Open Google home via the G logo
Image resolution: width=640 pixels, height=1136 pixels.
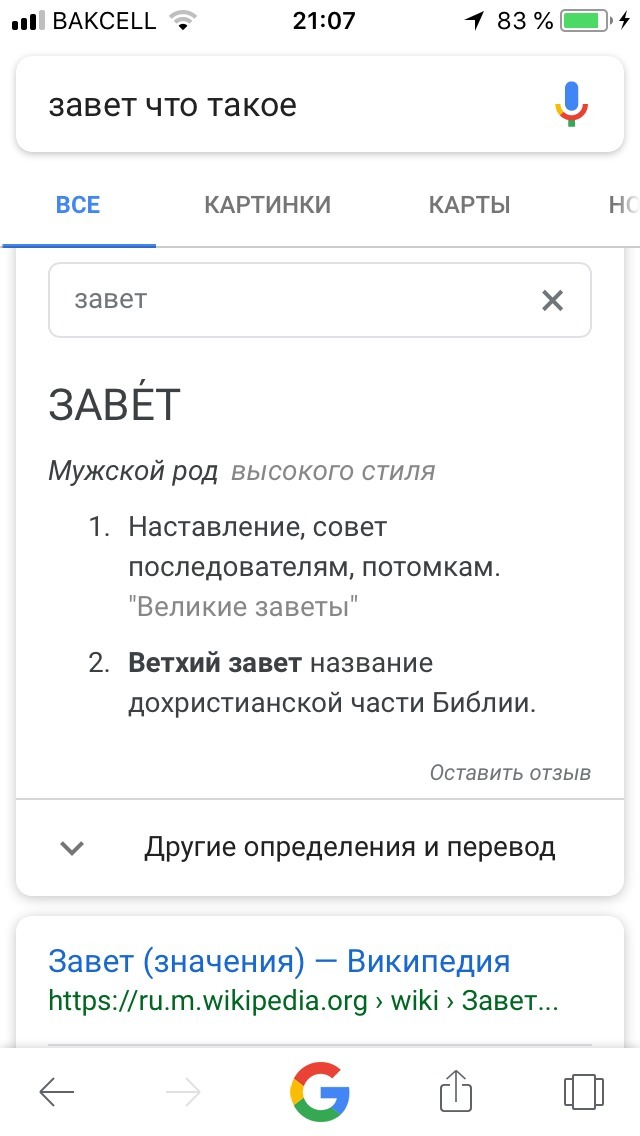click(320, 1091)
